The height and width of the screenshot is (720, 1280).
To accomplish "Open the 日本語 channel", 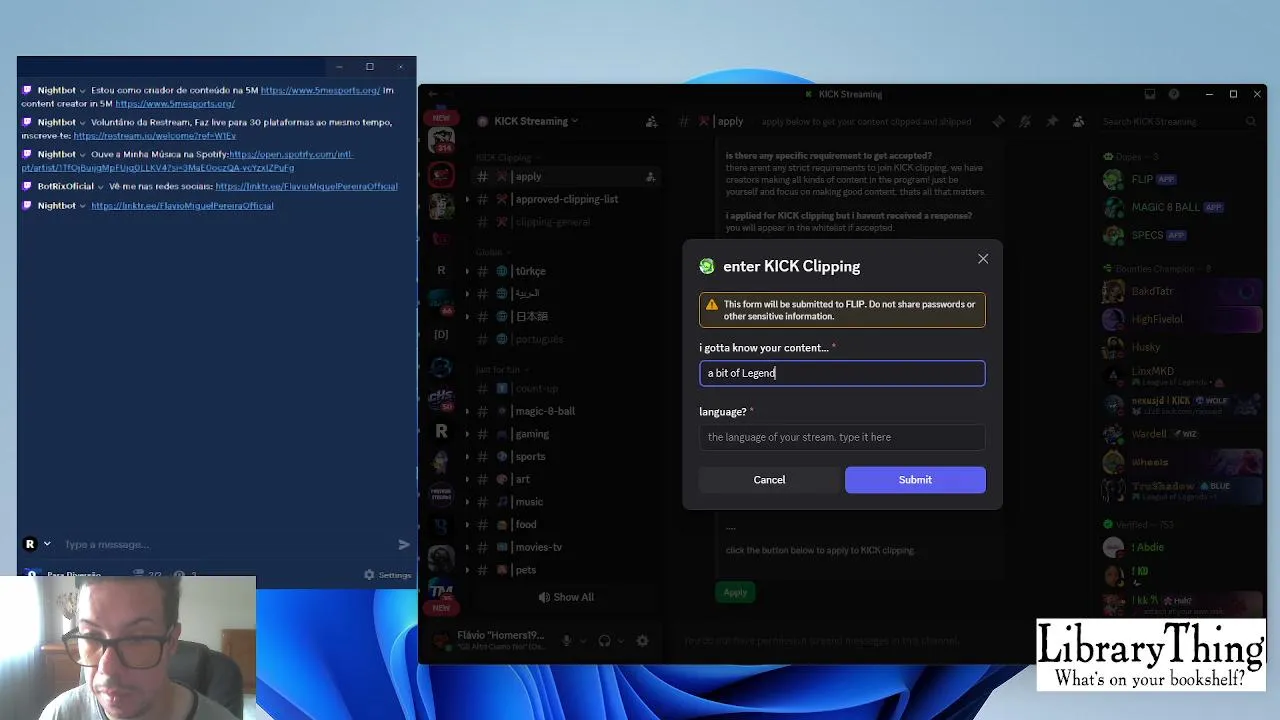I will tap(531, 316).
